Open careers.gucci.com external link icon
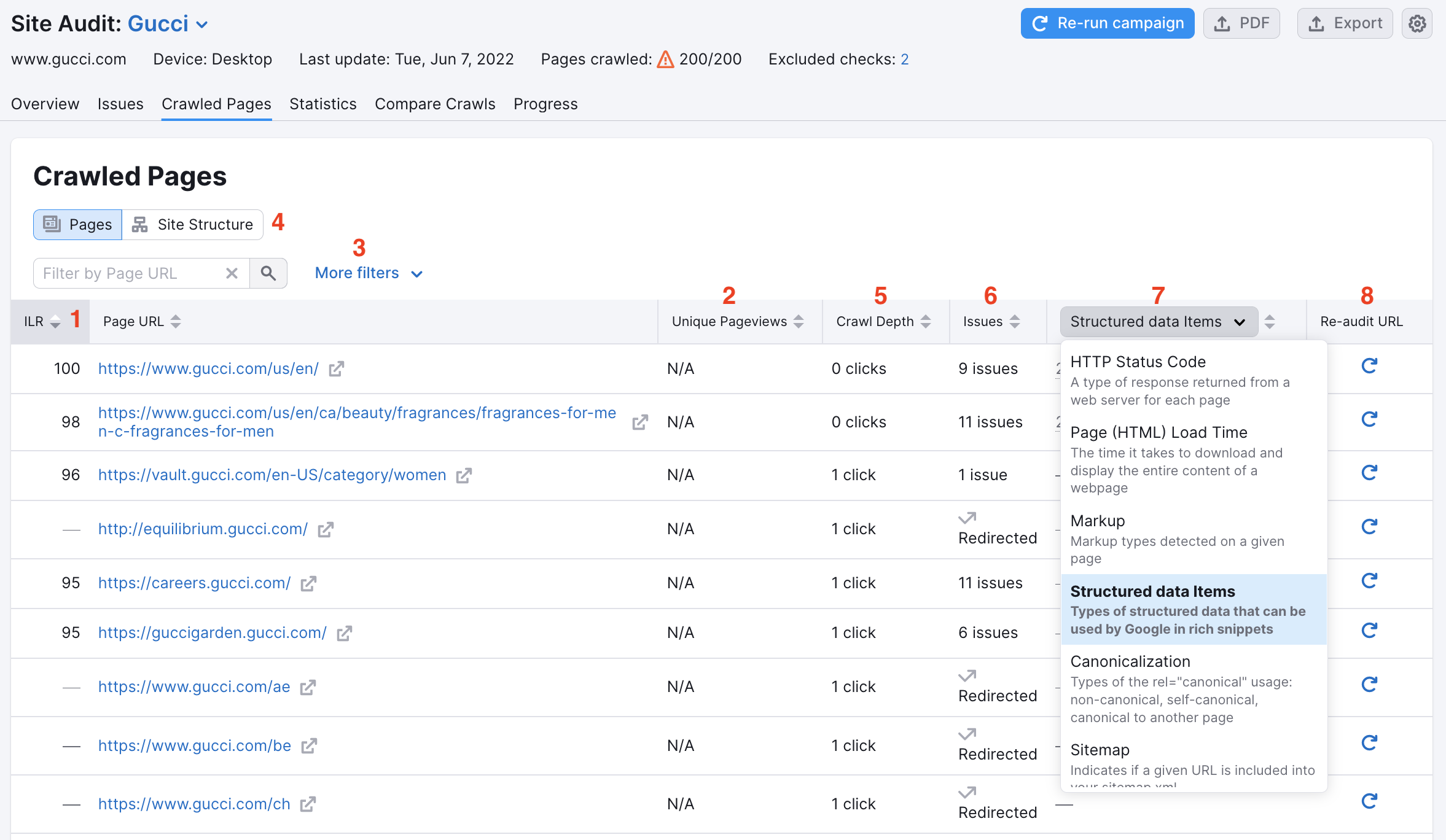The image size is (1446, 840). coord(308,583)
